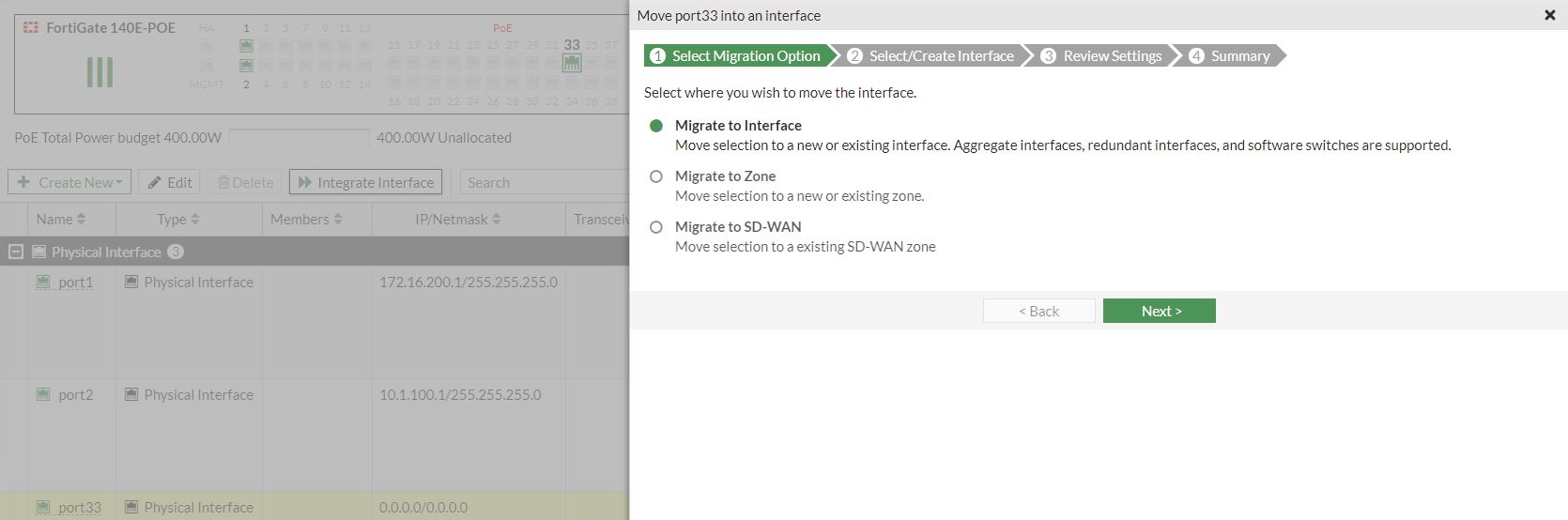Screen dimensions: 1568x520
Task: Close the Move port33 dialog
Action: coord(1549,15)
